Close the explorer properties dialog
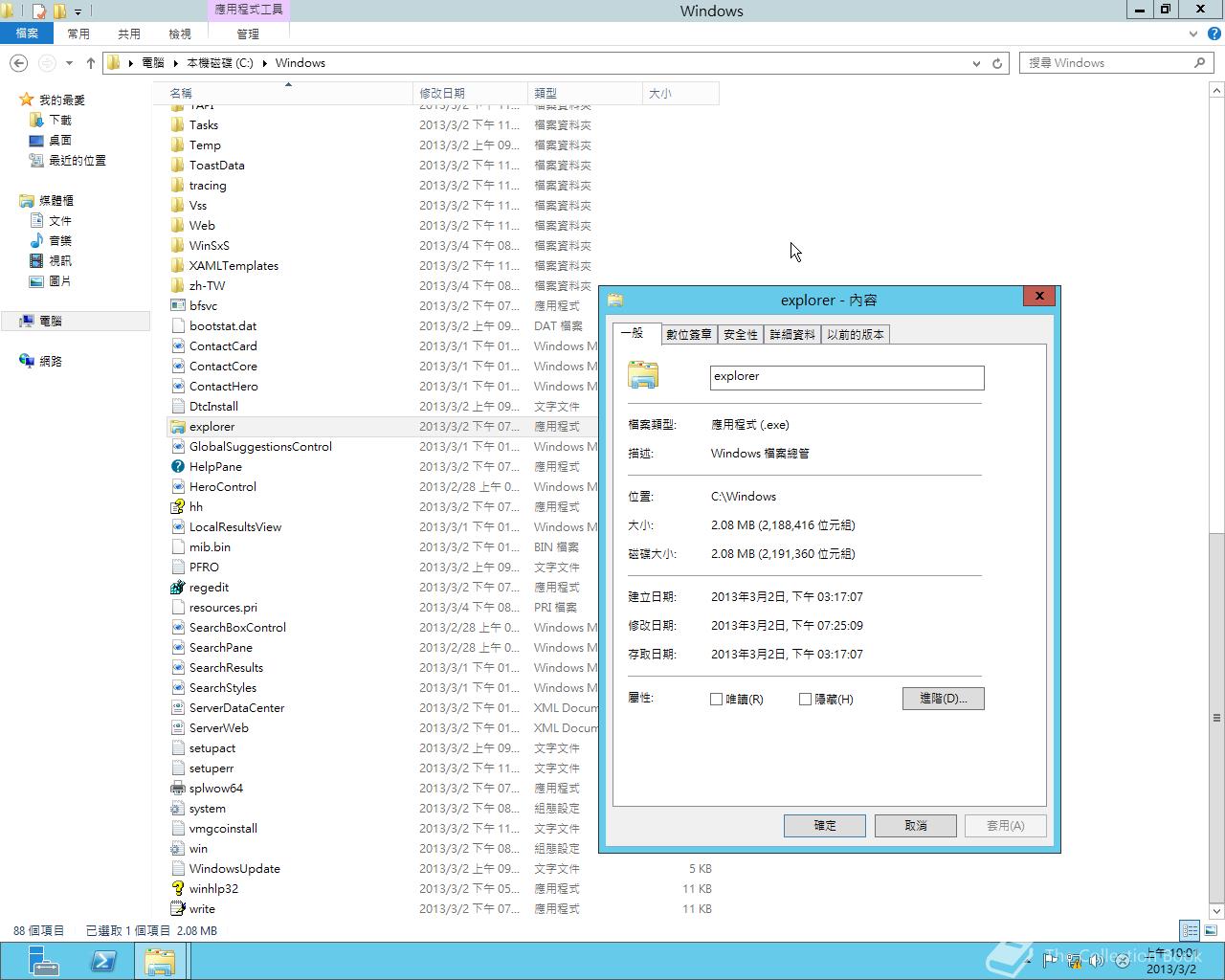 [1039, 296]
